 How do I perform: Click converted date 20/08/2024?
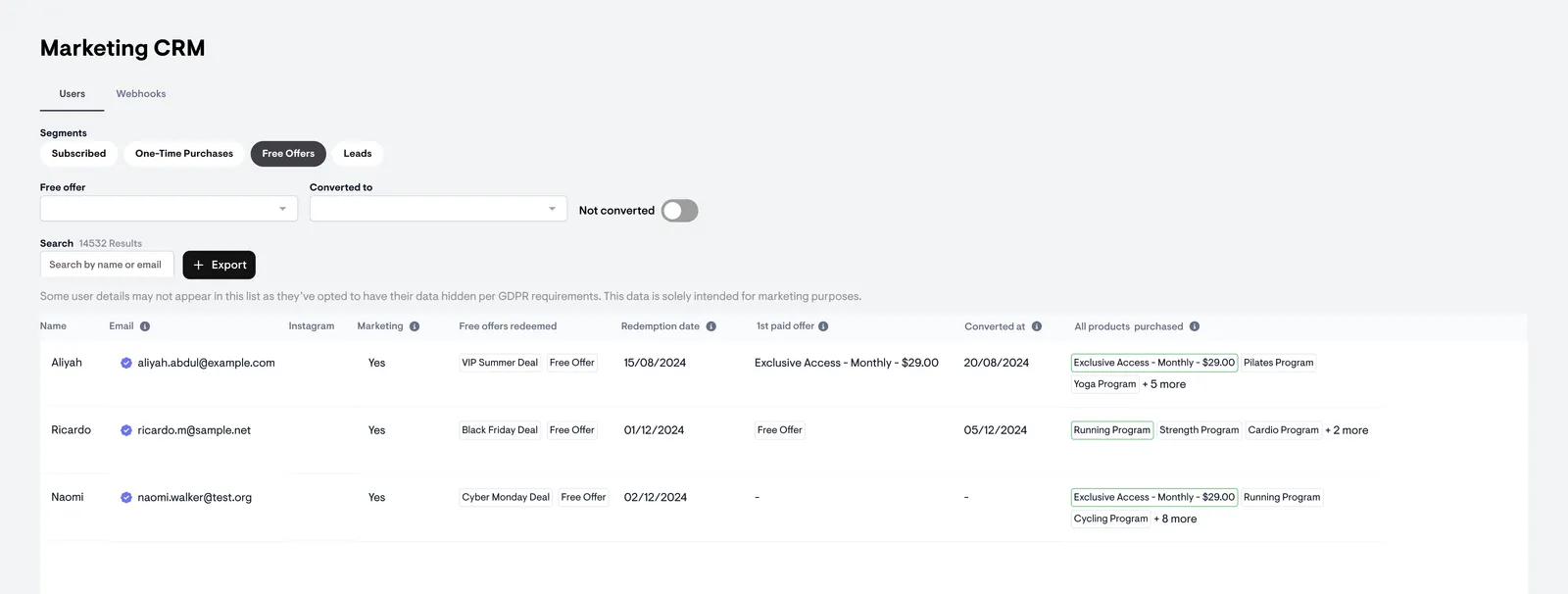click(997, 363)
